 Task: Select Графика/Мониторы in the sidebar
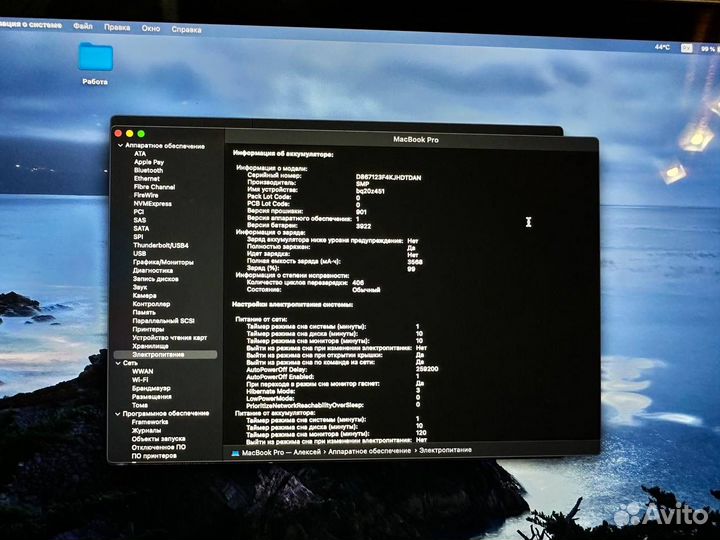(163, 262)
